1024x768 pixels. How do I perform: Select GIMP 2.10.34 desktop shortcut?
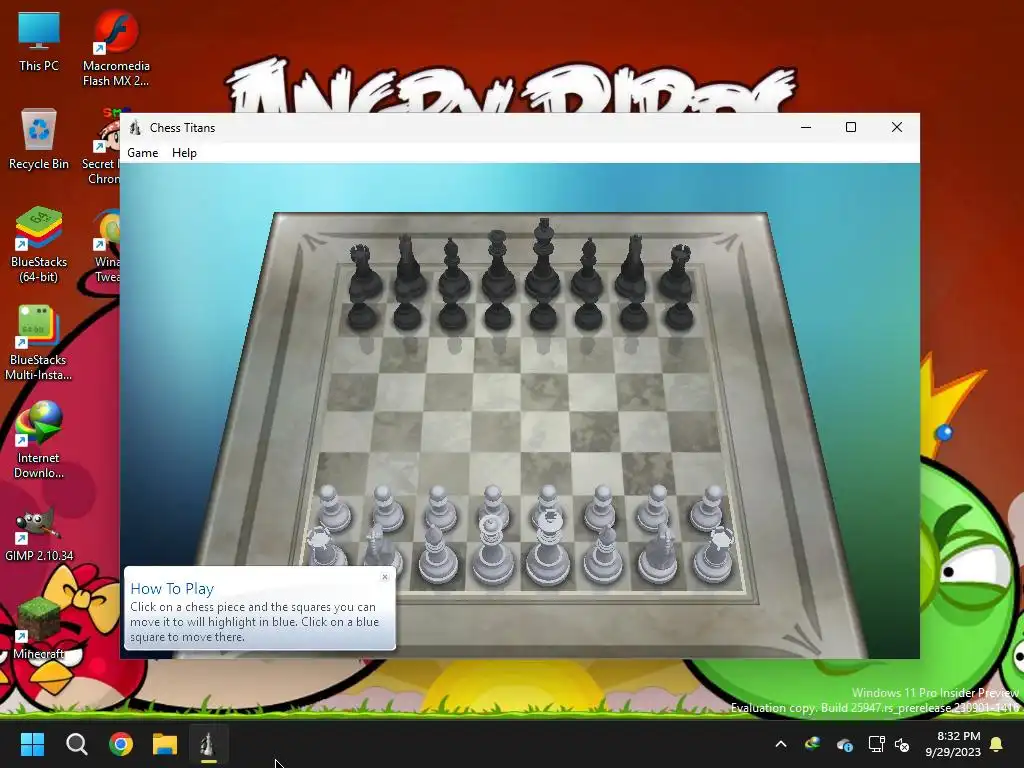coord(39,536)
